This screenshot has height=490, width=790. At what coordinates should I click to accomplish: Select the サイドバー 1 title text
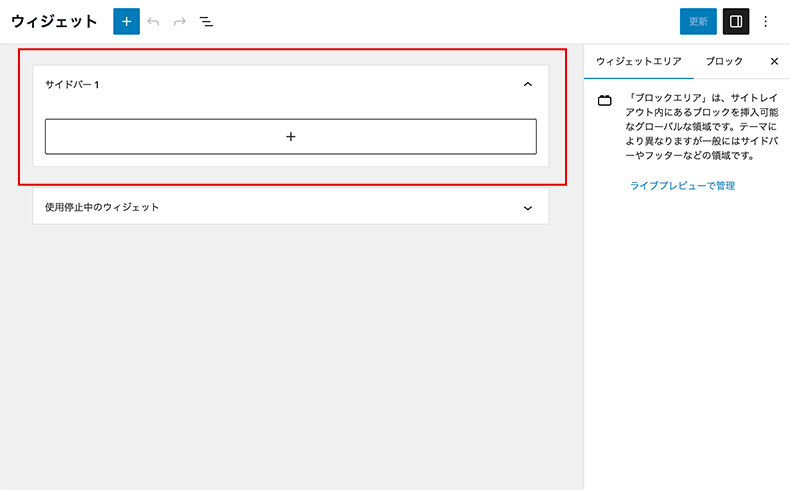[x=72, y=85]
